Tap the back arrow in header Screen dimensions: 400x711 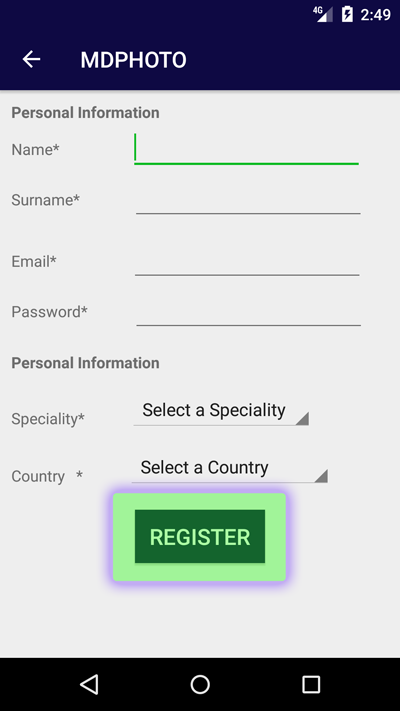[31, 59]
